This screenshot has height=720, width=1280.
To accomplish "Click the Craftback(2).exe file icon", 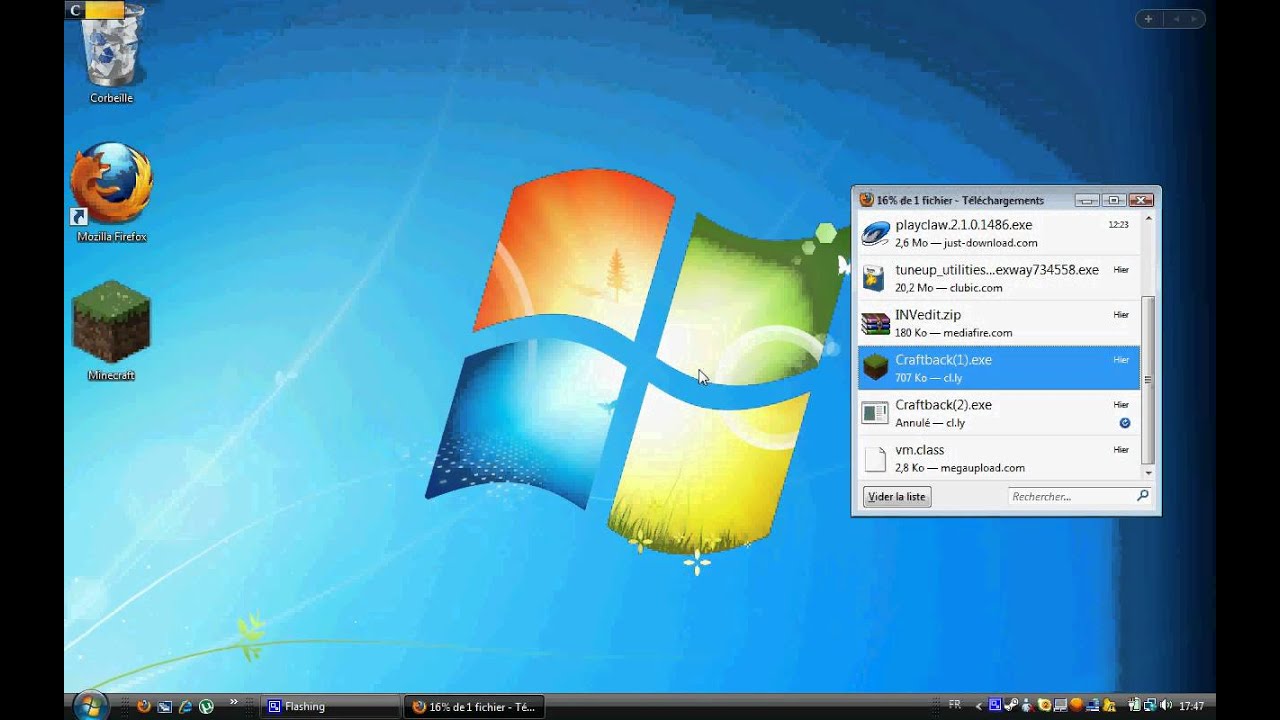I will click(875, 413).
